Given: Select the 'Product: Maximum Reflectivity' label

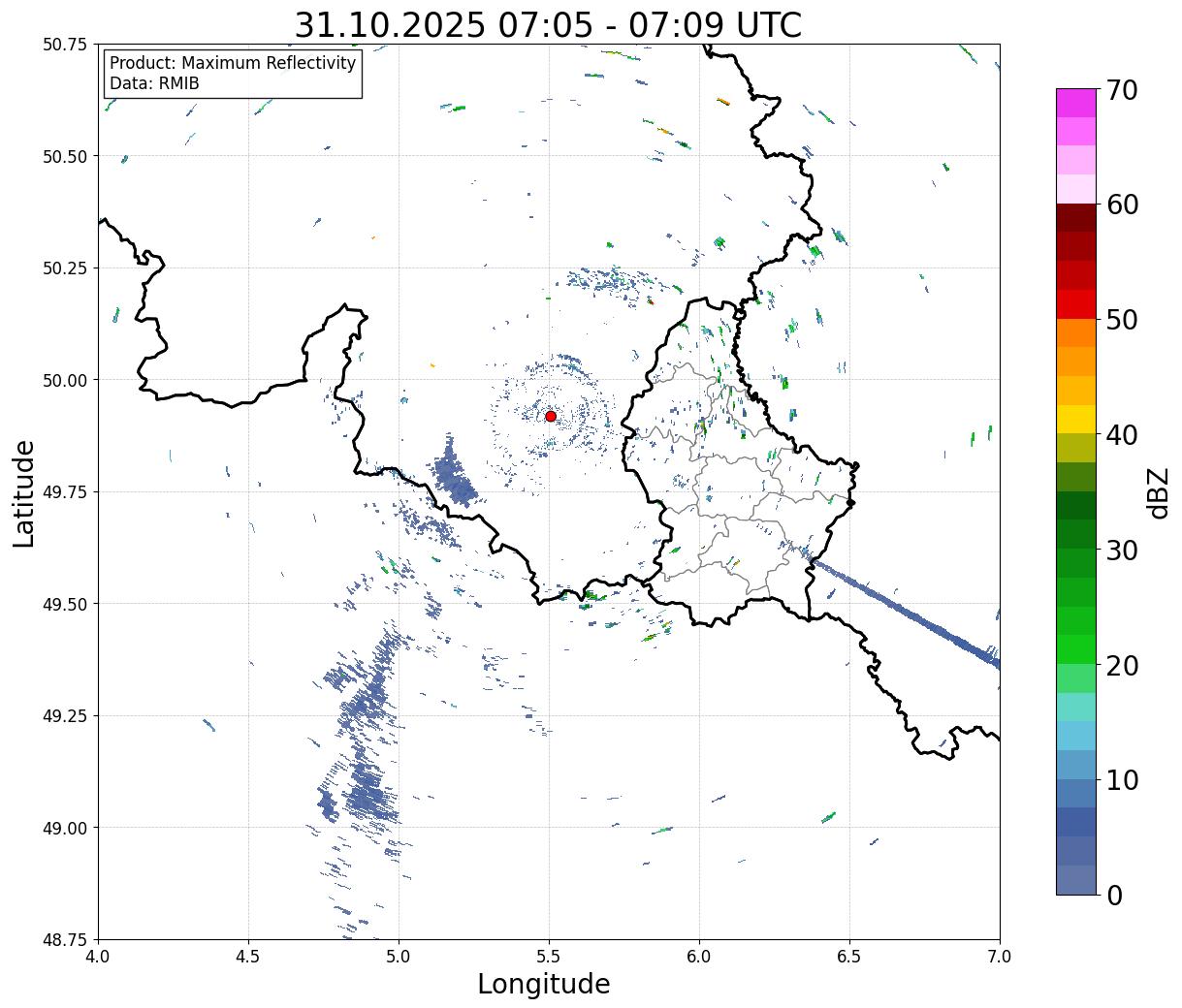Looking at the screenshot, I should click(233, 63).
